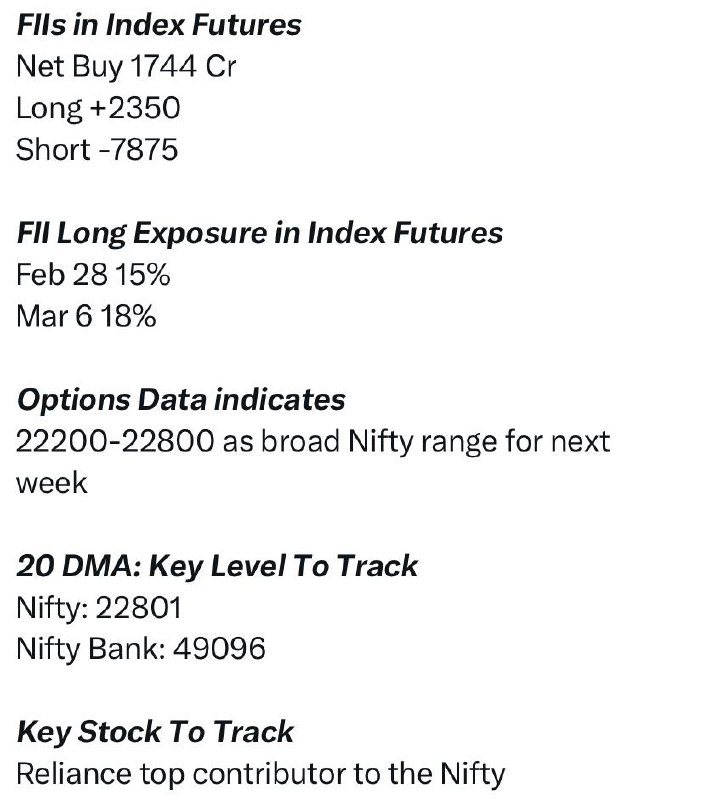Screen dimensions: 704x800
Task: Click the number 49096
Action: pyautogui.click(x=219, y=649)
